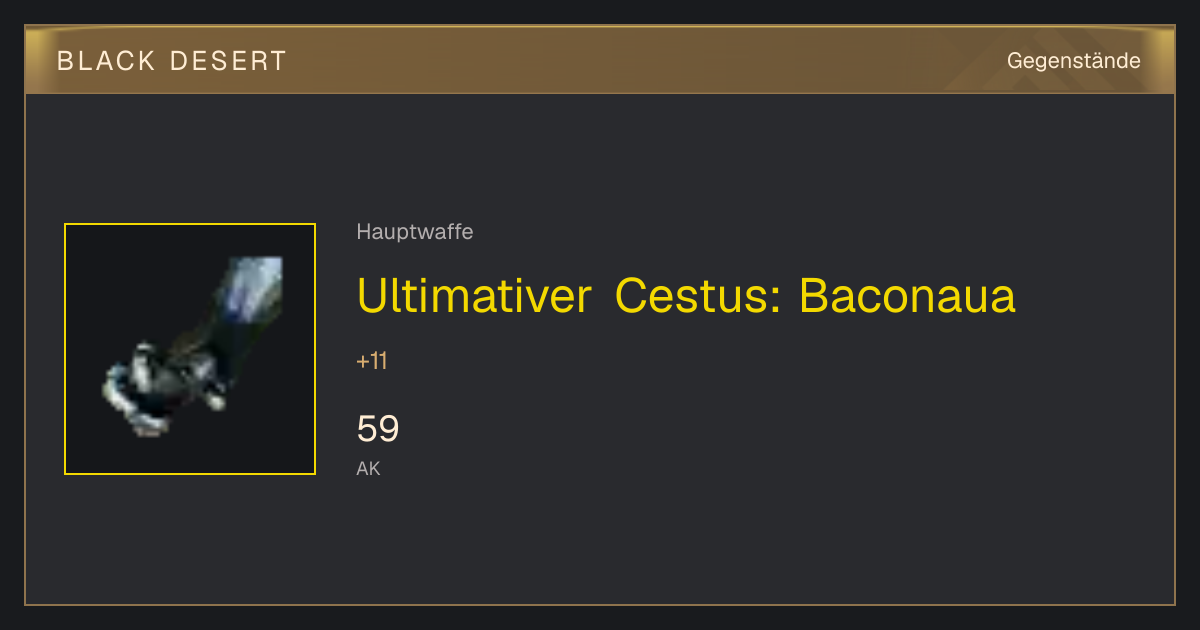Select the +11 enhancement level text

372,361
